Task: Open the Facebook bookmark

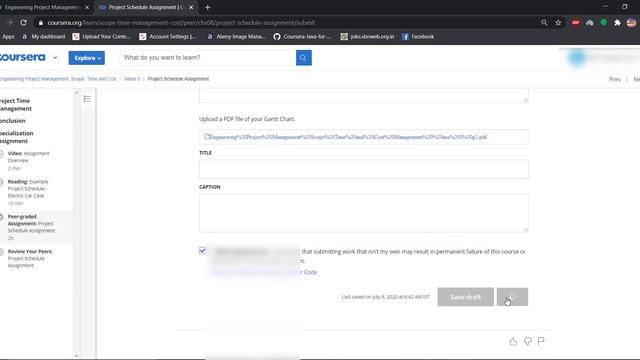Action: pos(418,37)
